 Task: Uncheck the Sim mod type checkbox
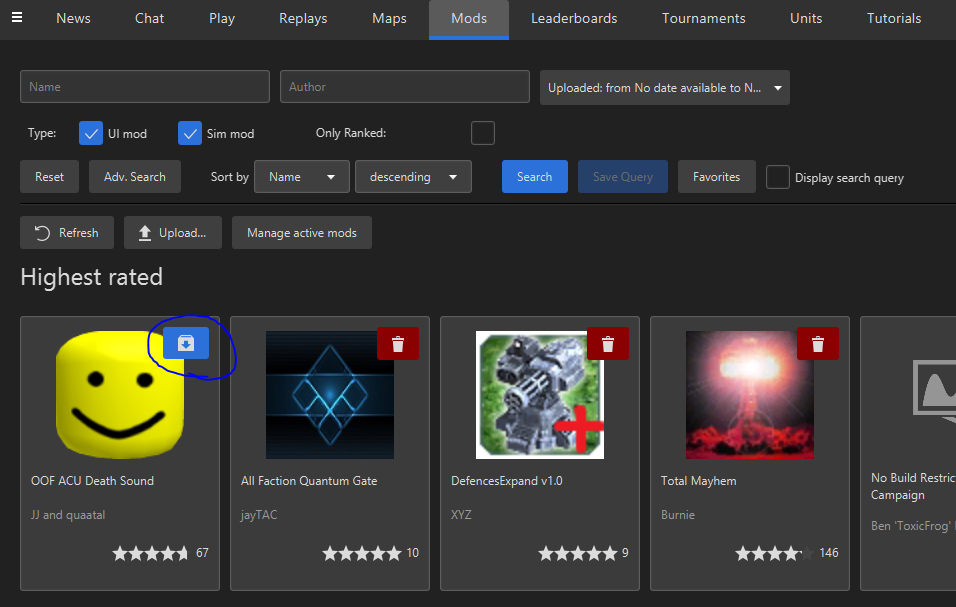[x=190, y=133]
